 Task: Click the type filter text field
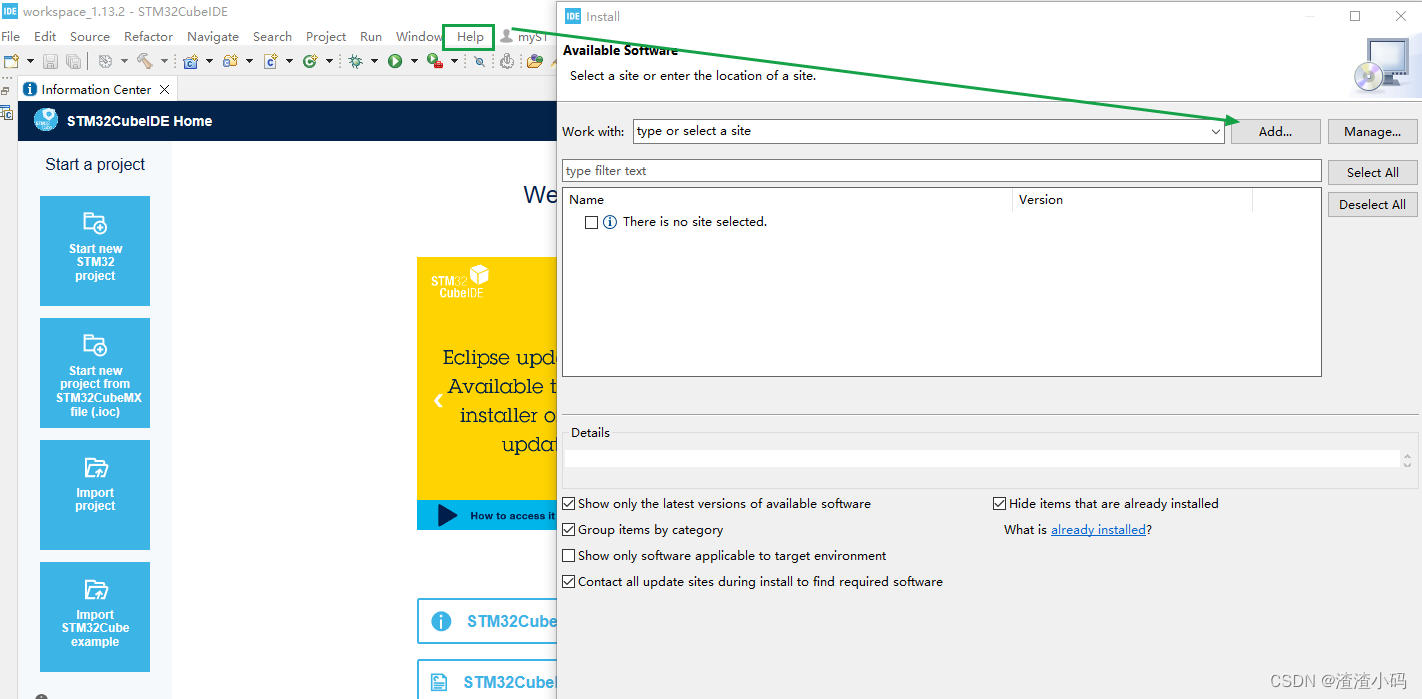click(x=942, y=171)
